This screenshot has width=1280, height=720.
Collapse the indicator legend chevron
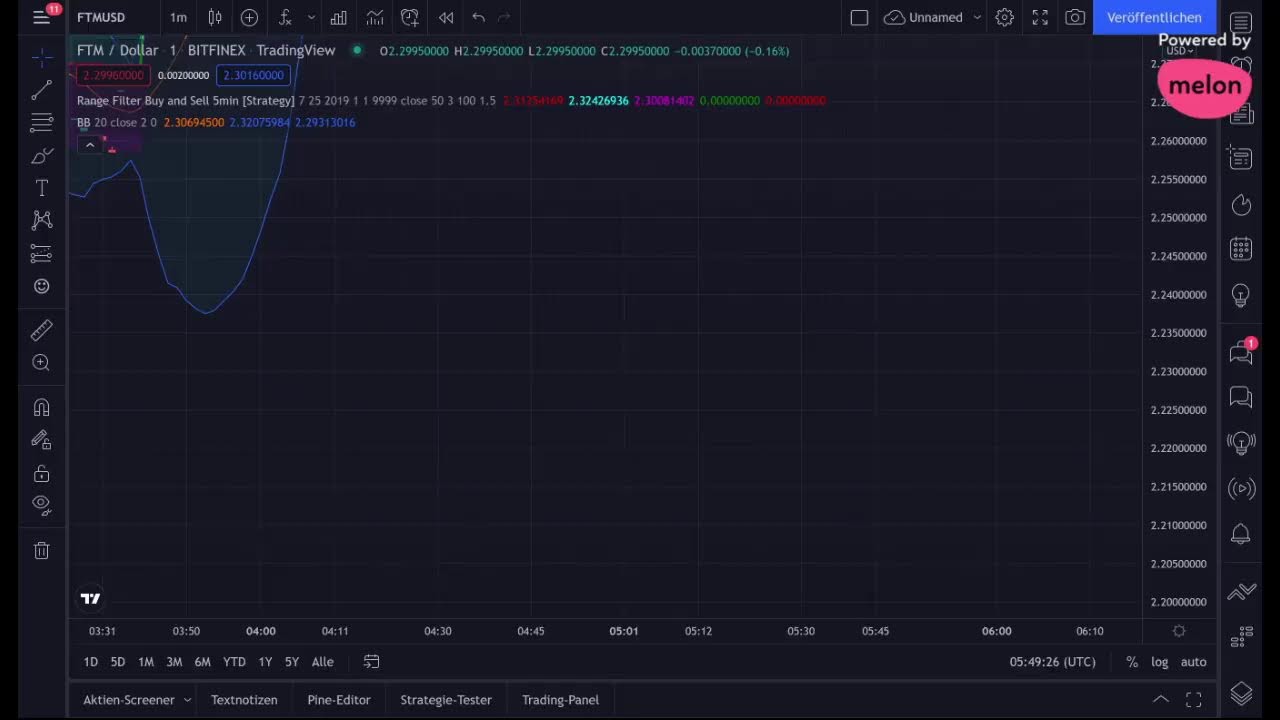(89, 145)
